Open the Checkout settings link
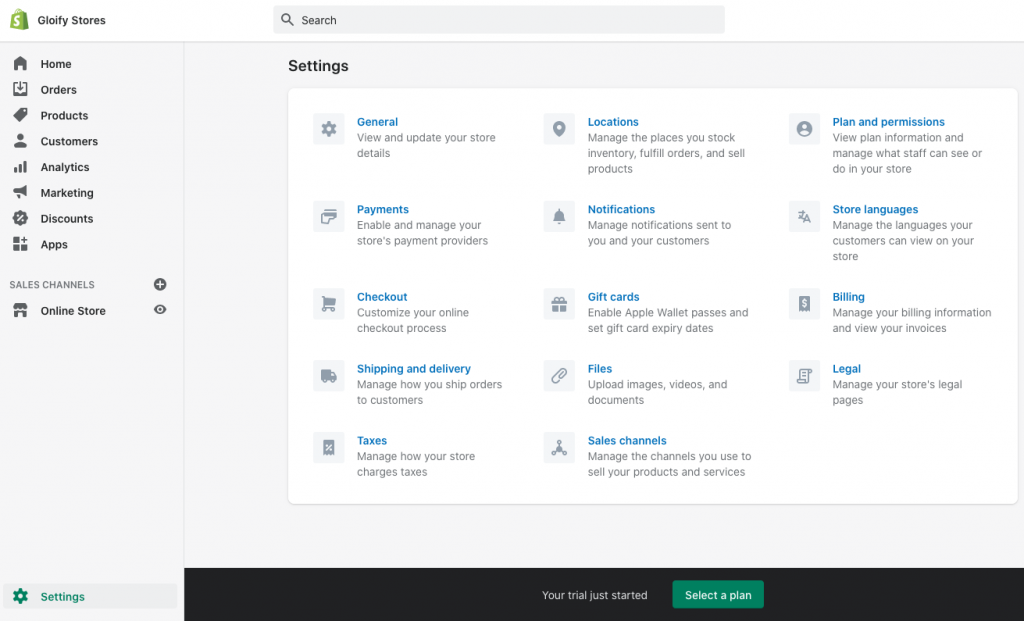 tap(382, 296)
